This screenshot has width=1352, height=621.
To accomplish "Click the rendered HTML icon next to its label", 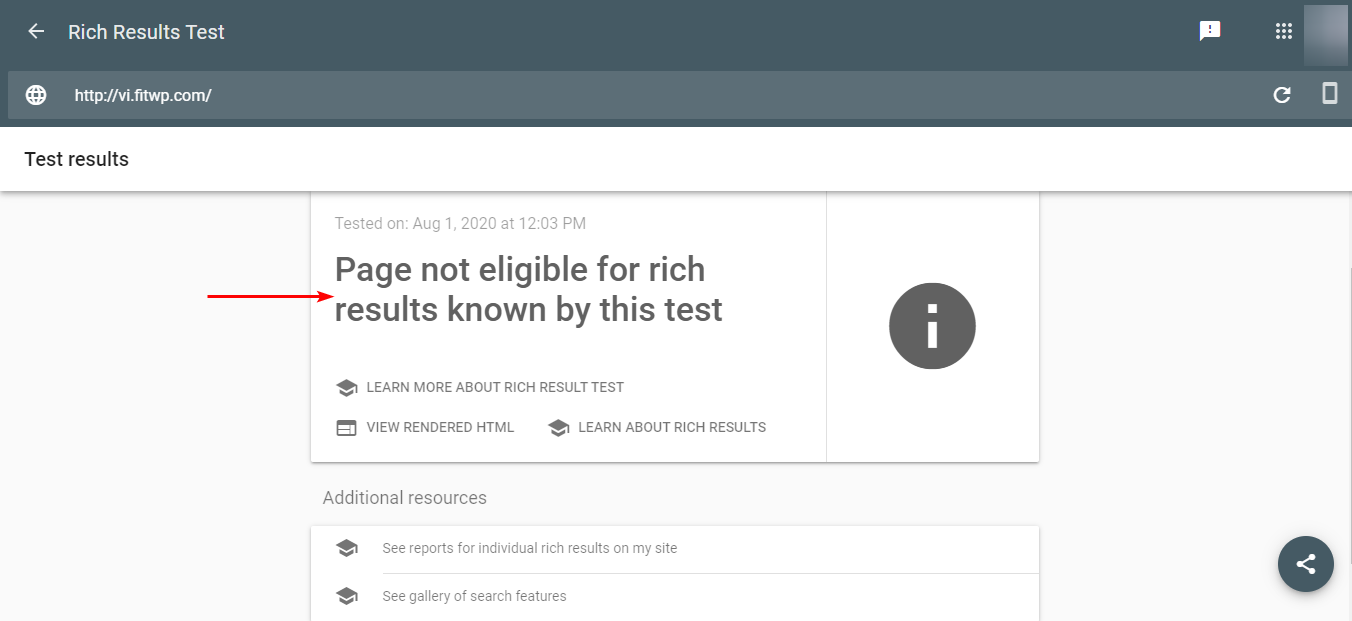I will 346,426.
